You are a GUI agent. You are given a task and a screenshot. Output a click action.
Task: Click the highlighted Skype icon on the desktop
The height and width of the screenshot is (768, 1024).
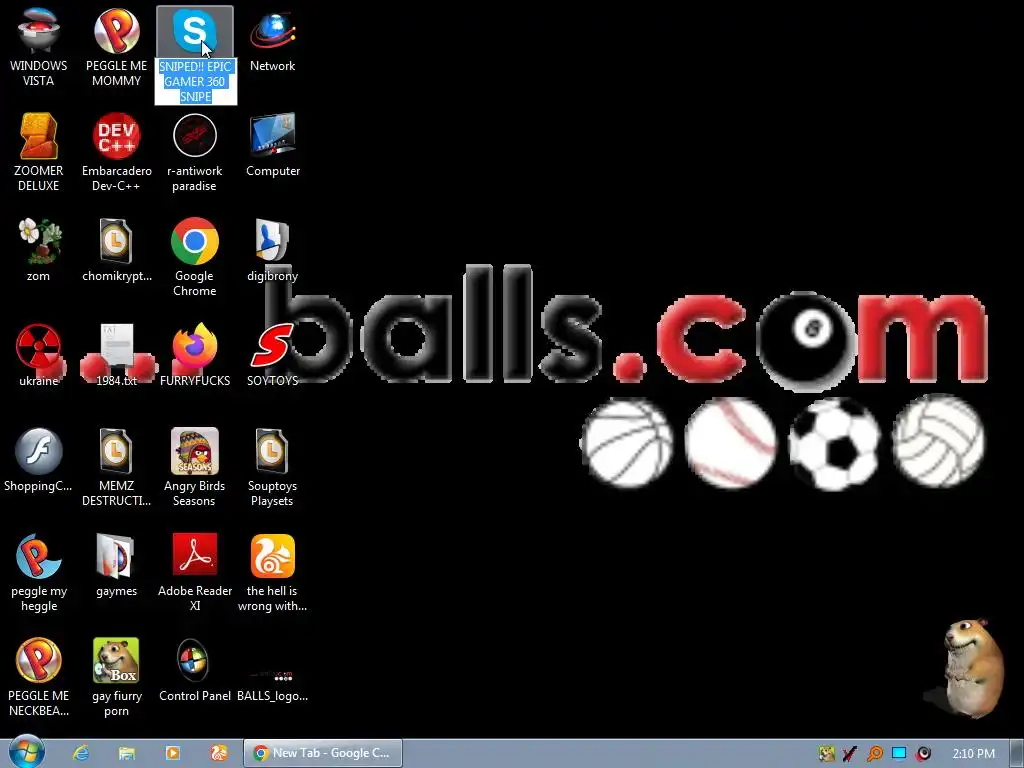click(x=195, y=31)
